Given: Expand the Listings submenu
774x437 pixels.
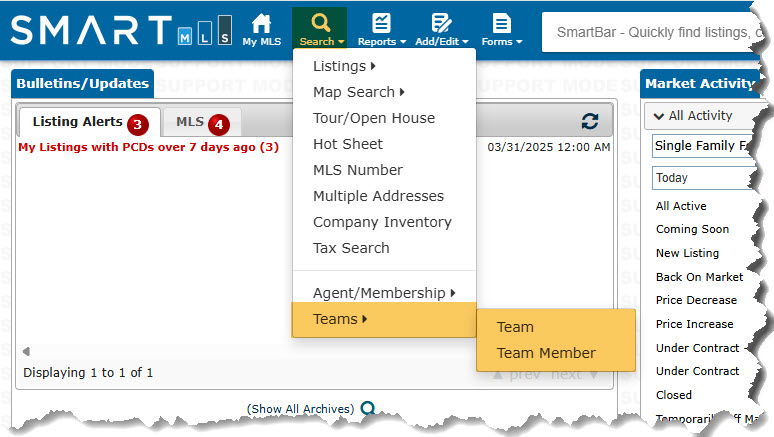Looking at the screenshot, I should click(344, 66).
